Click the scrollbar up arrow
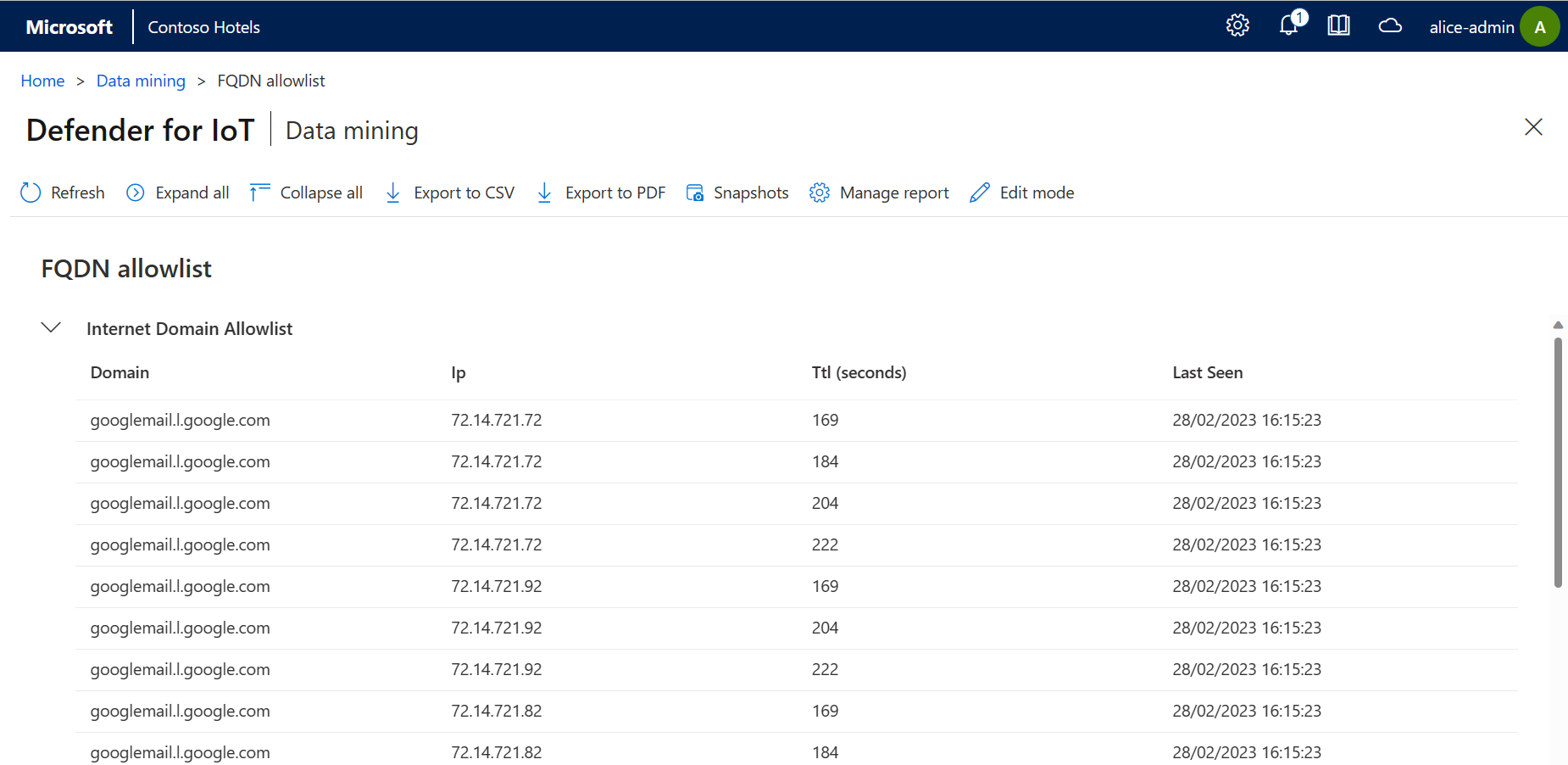This screenshot has width=1568, height=765. pos(1558,325)
